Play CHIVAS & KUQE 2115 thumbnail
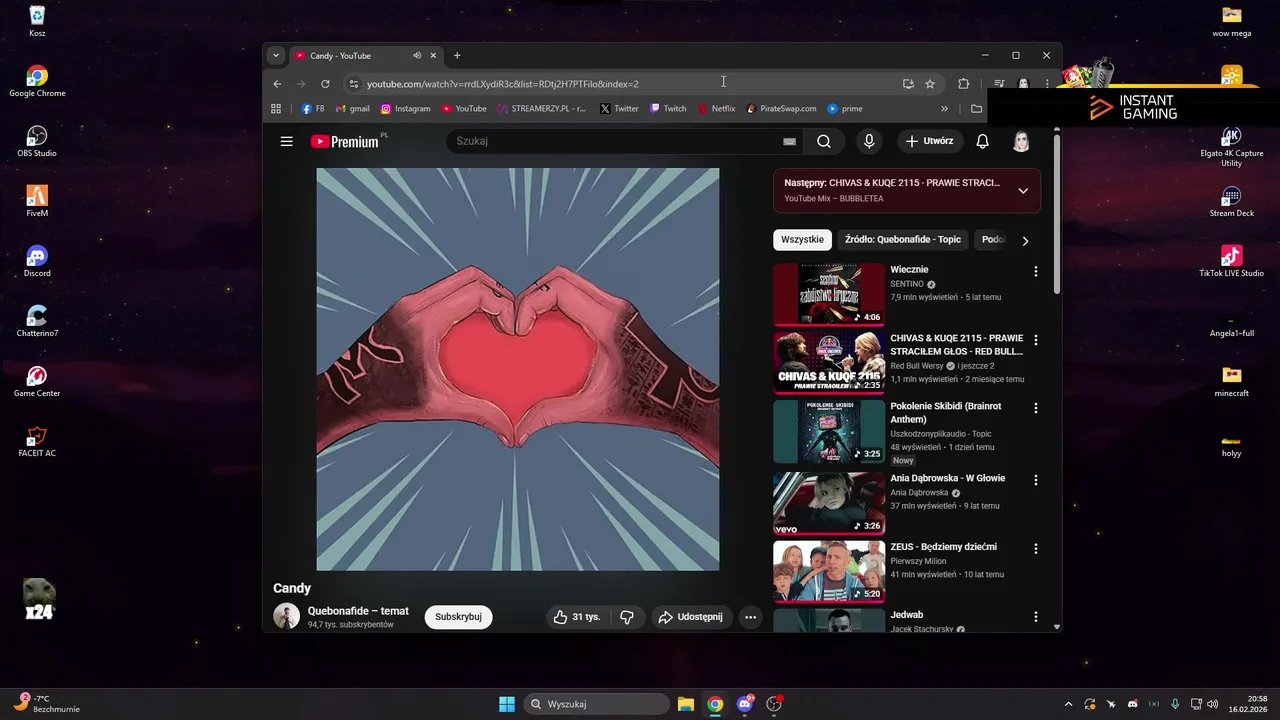The width and height of the screenshot is (1280, 720). click(x=829, y=363)
